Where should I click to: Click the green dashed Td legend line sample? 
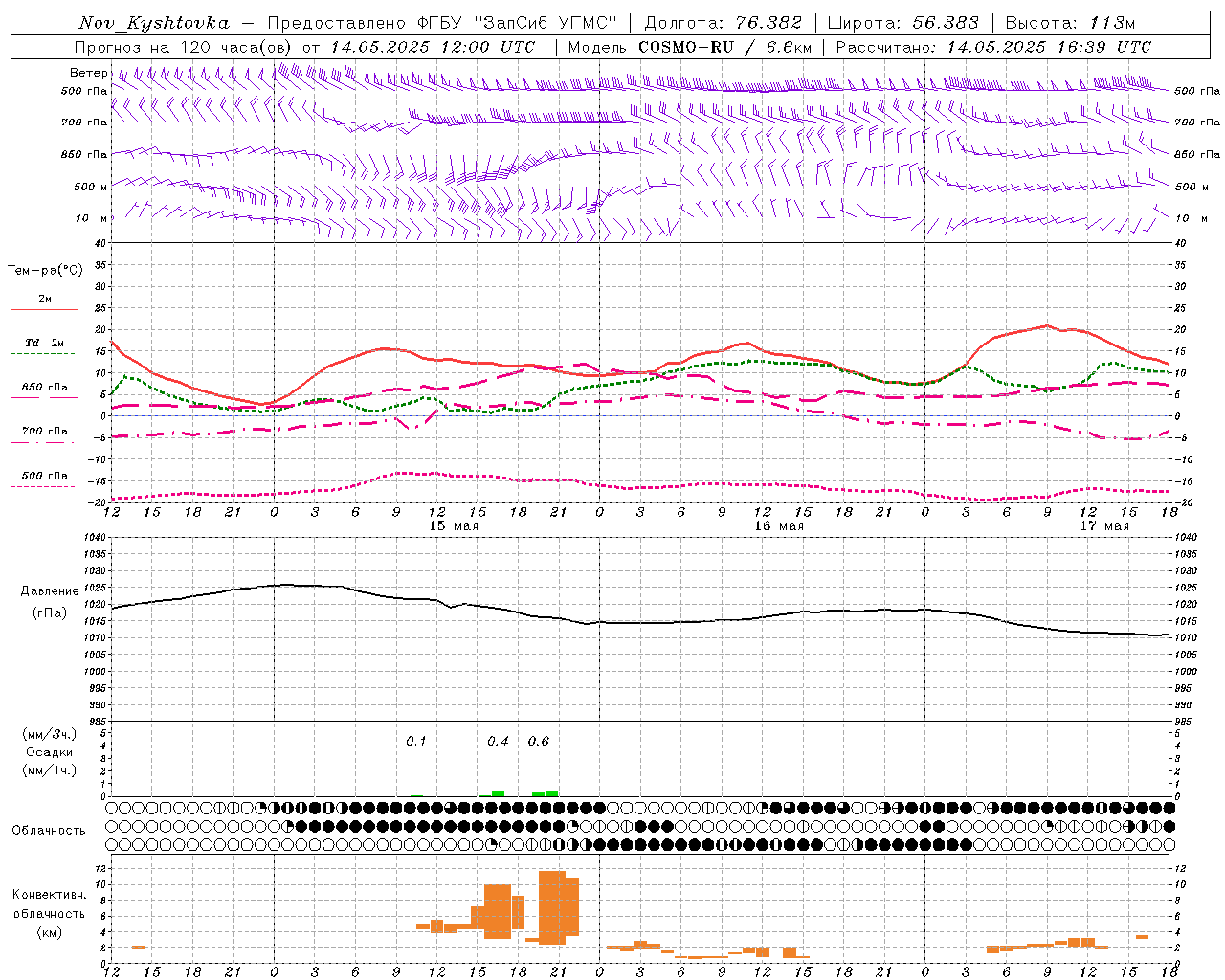(x=44, y=354)
